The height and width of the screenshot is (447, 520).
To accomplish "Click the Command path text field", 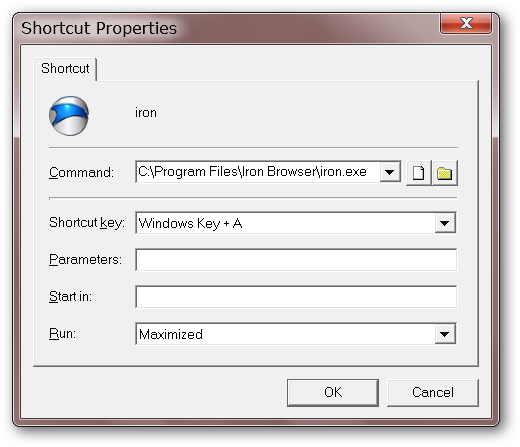I will pyautogui.click(x=258, y=172).
